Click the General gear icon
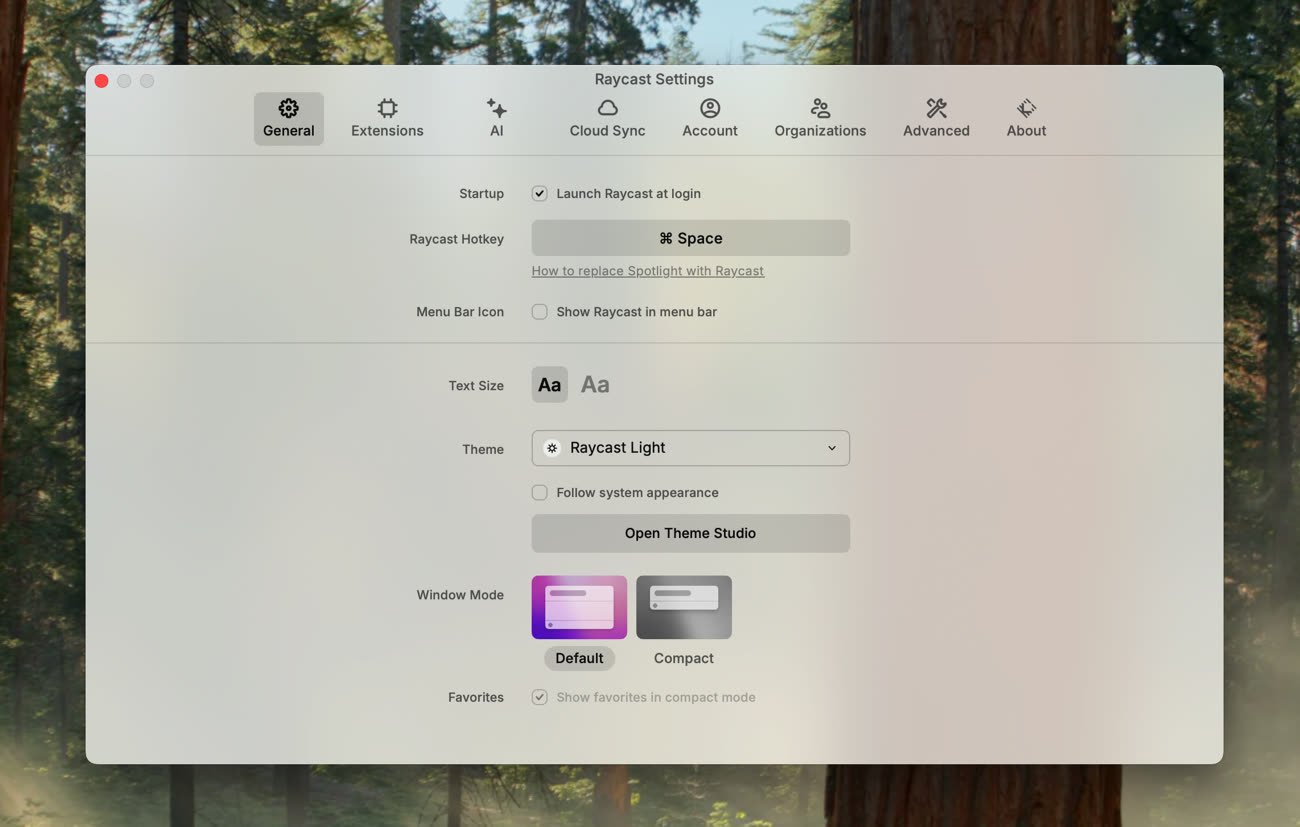The image size is (1300, 827). 289,108
